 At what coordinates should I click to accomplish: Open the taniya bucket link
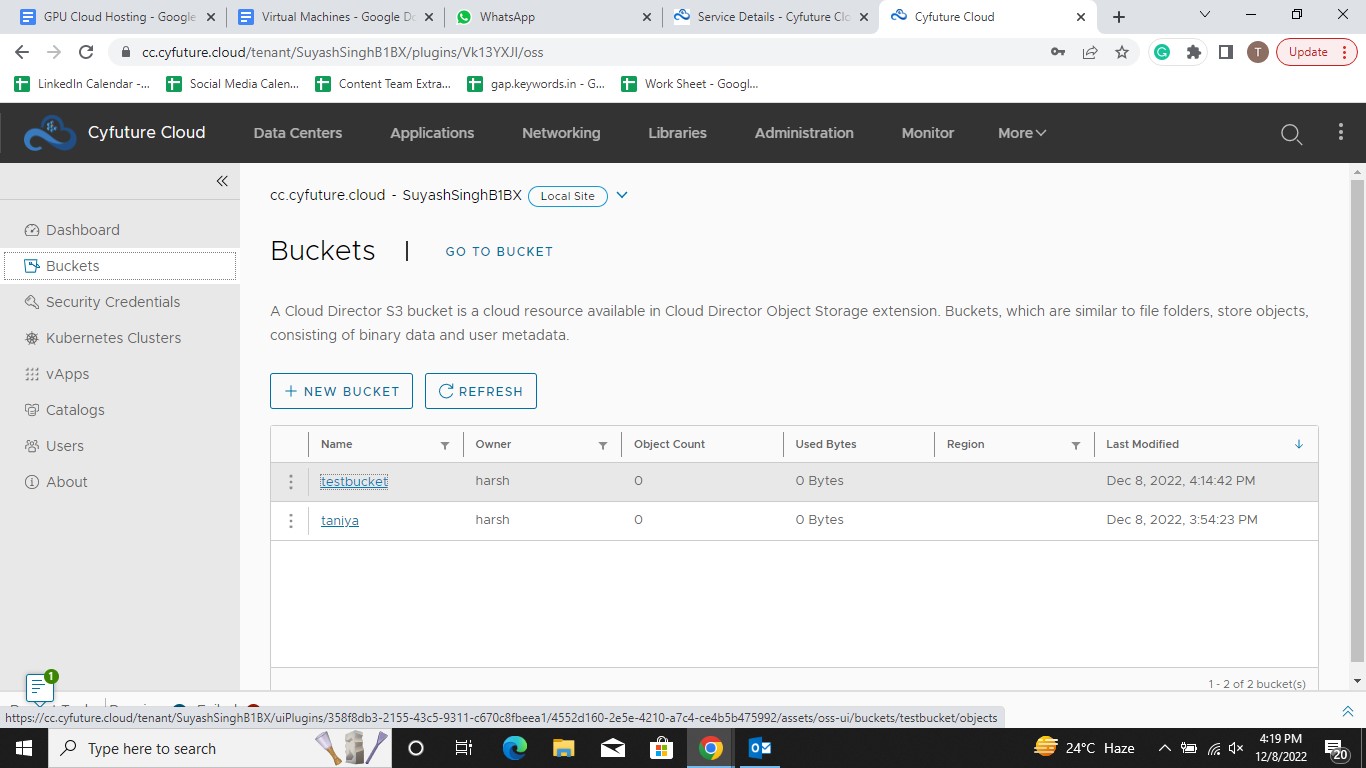coord(340,521)
